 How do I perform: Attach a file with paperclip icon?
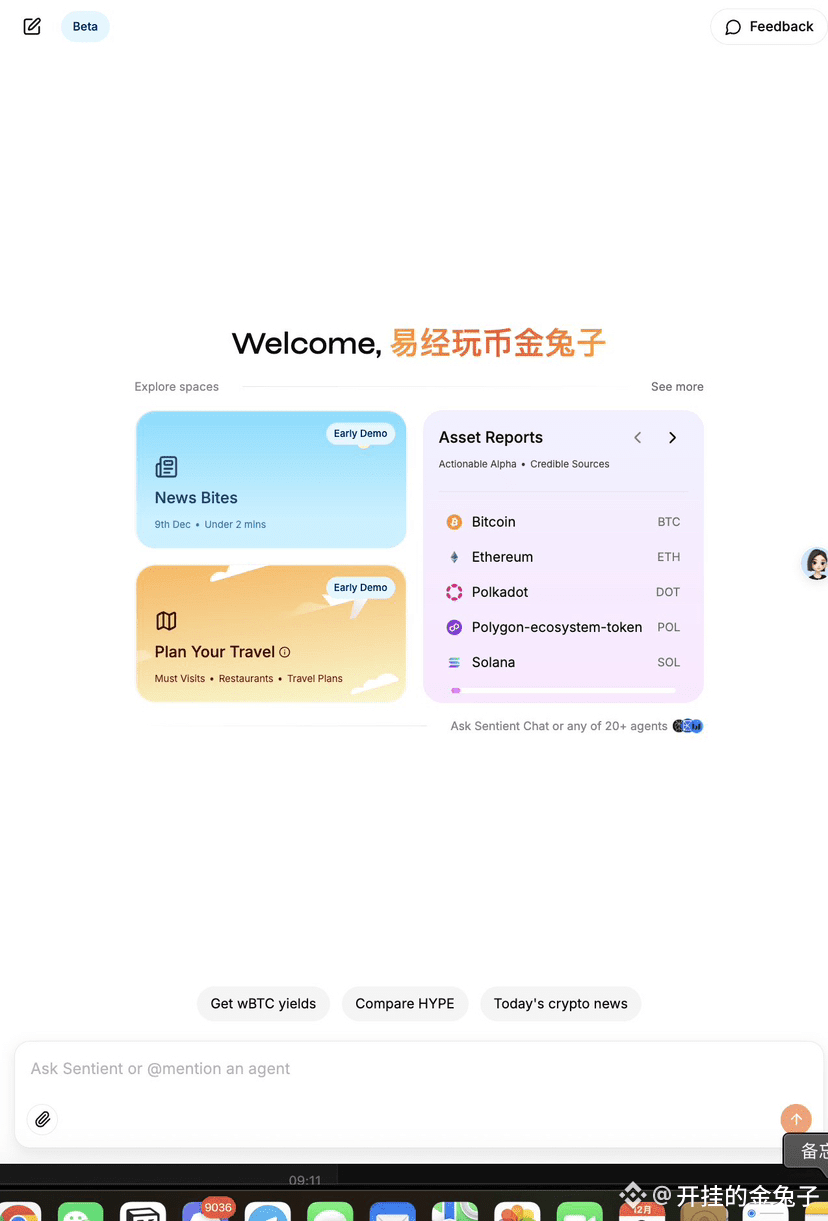(x=42, y=1119)
